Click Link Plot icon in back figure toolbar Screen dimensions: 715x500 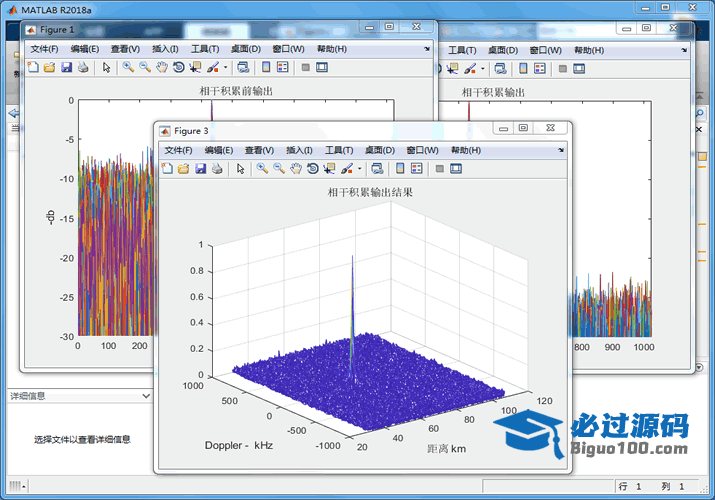pos(500,69)
